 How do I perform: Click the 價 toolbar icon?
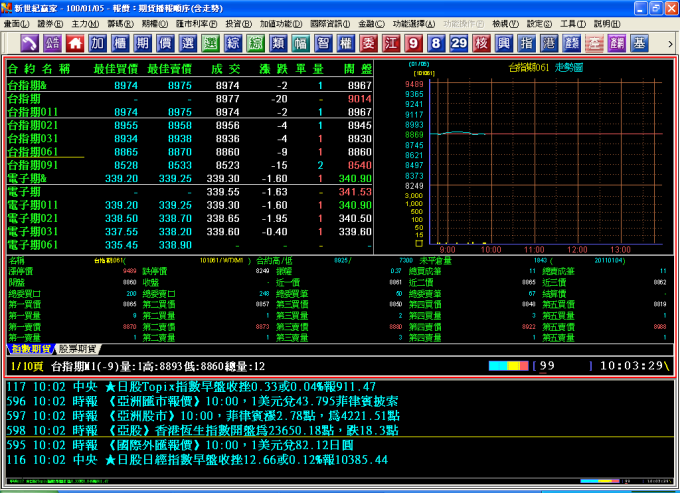[165, 43]
